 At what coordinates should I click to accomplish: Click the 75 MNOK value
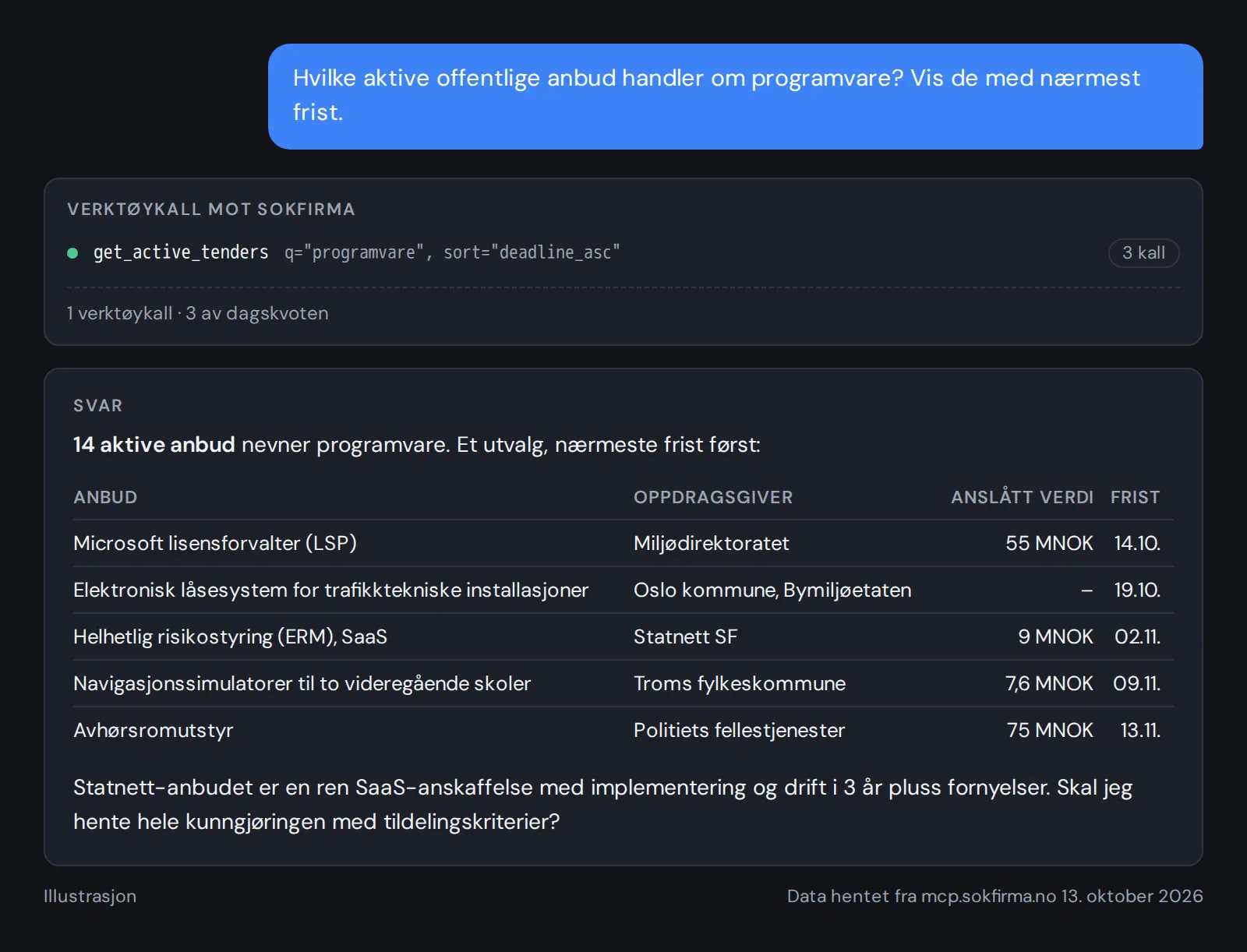click(1050, 730)
